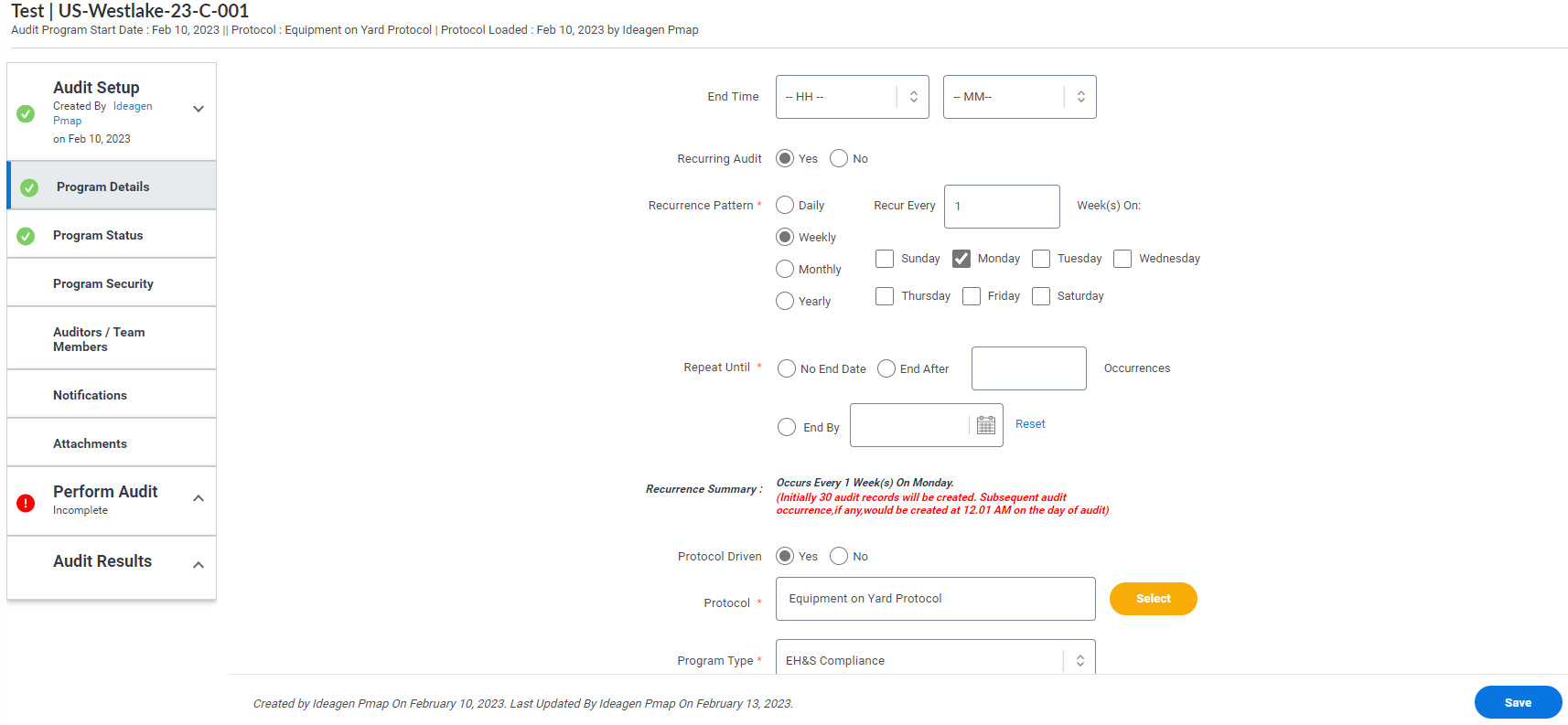Open the End Time MM dropdown
Screen dimensions: 1568x725
(x=1019, y=97)
